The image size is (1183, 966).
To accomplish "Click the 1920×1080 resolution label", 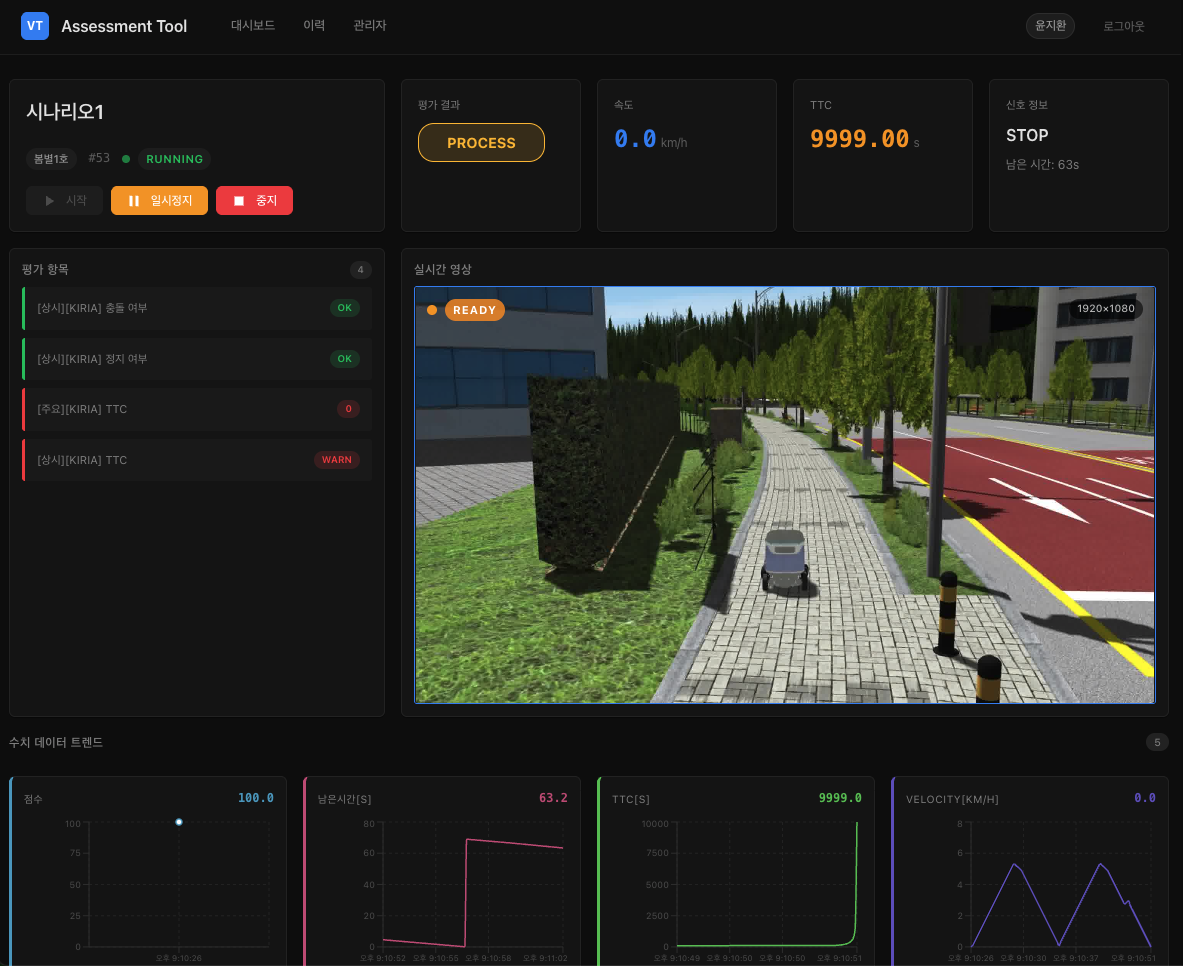I will 1105,309.
